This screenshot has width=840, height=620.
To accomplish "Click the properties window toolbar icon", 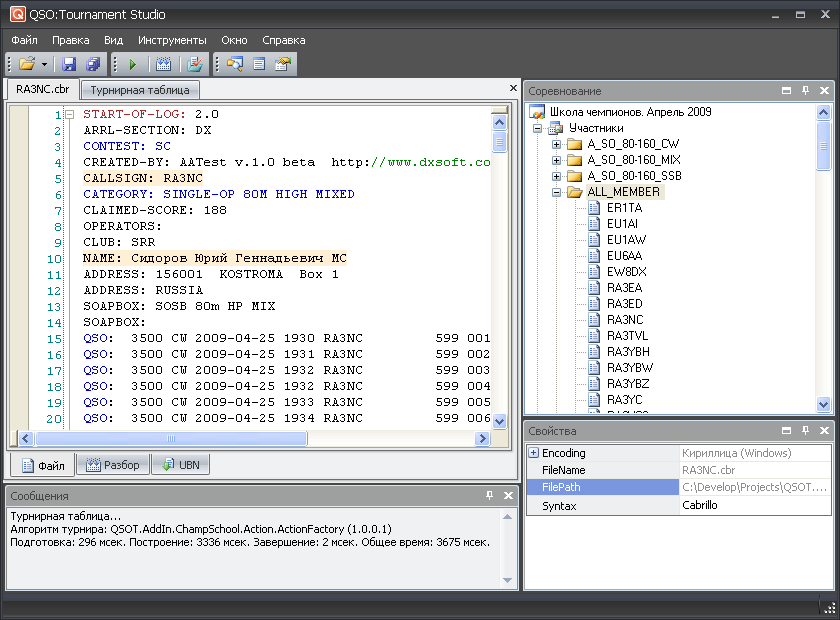I will pyautogui.click(x=283, y=64).
